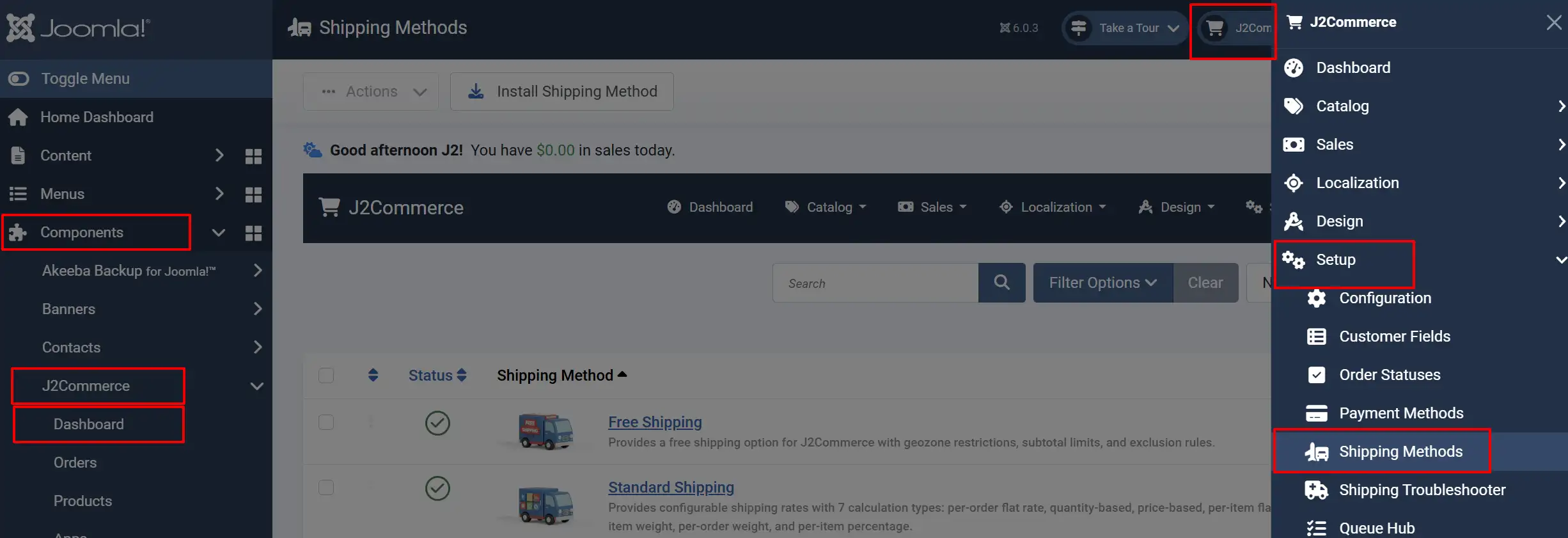Screen dimensions: 1568x538
Task: Click the Home Dashboard house icon
Action: click(x=18, y=117)
